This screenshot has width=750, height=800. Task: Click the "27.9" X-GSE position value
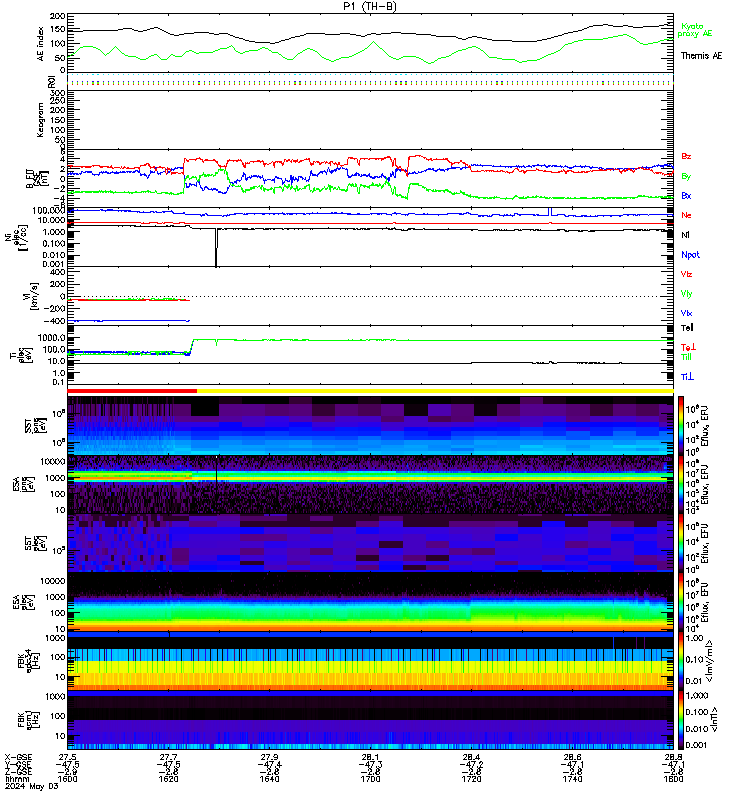tap(269, 758)
